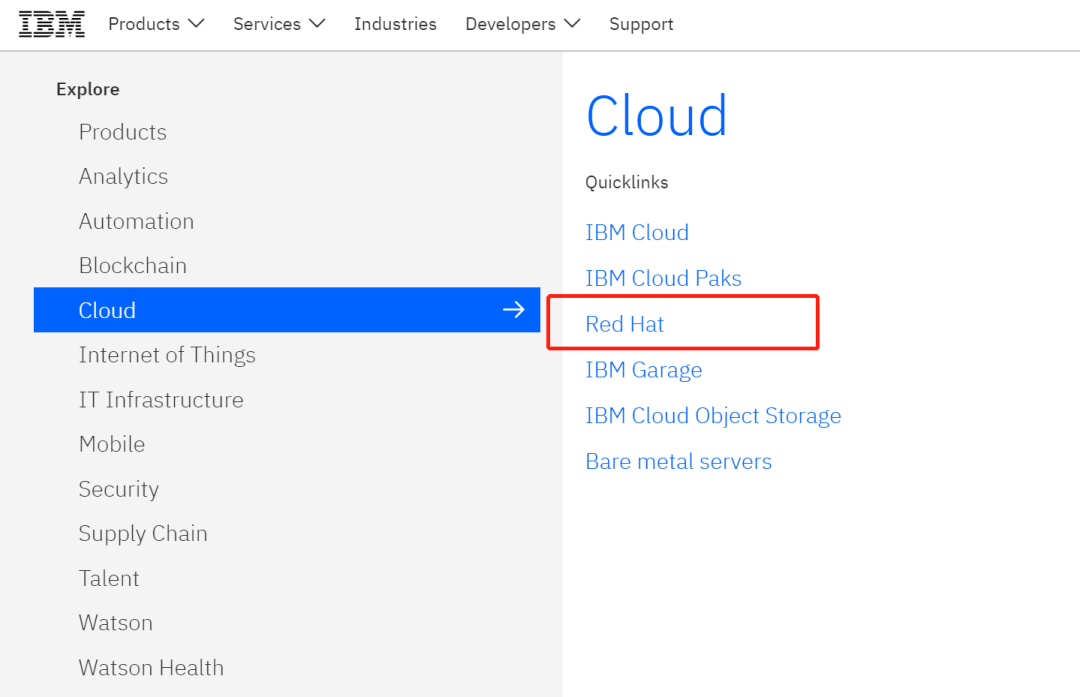1080x697 pixels.
Task: Open Bare metal servers link
Action: [678, 462]
